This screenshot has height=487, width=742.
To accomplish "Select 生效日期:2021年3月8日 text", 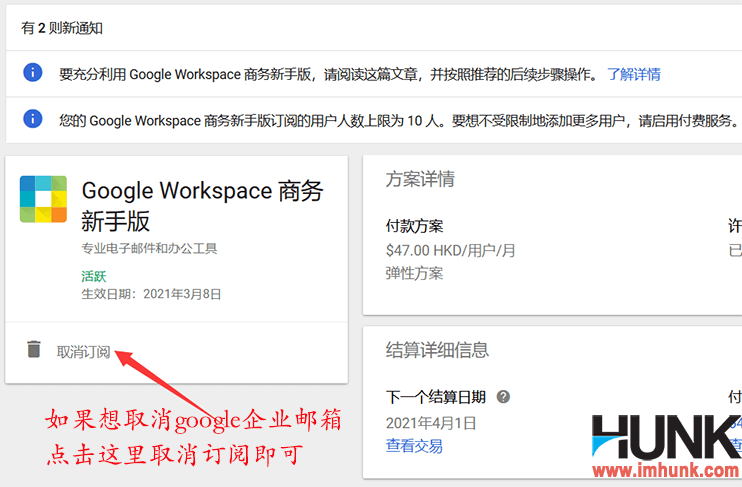I will [151, 294].
